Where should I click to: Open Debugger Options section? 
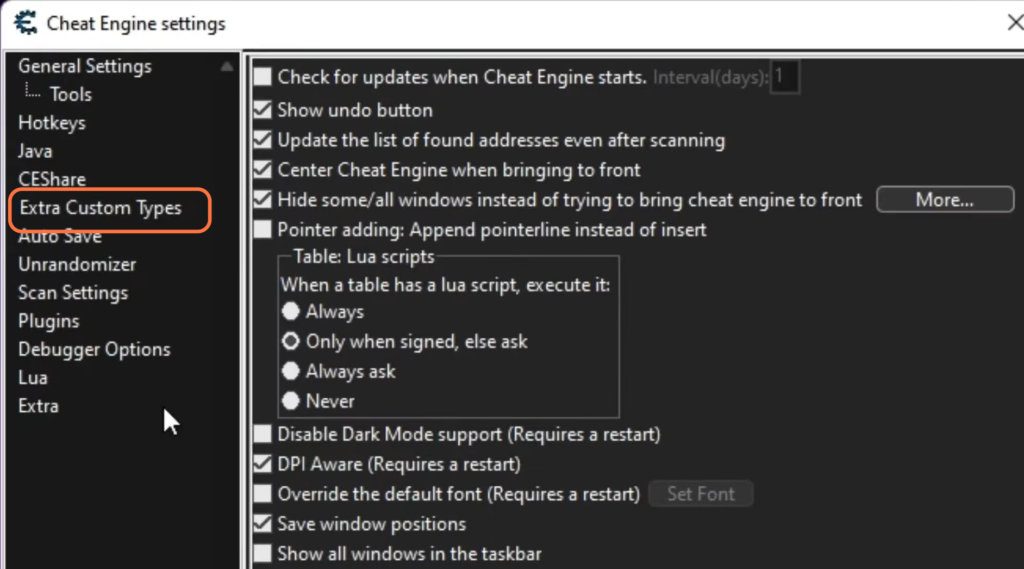point(94,350)
